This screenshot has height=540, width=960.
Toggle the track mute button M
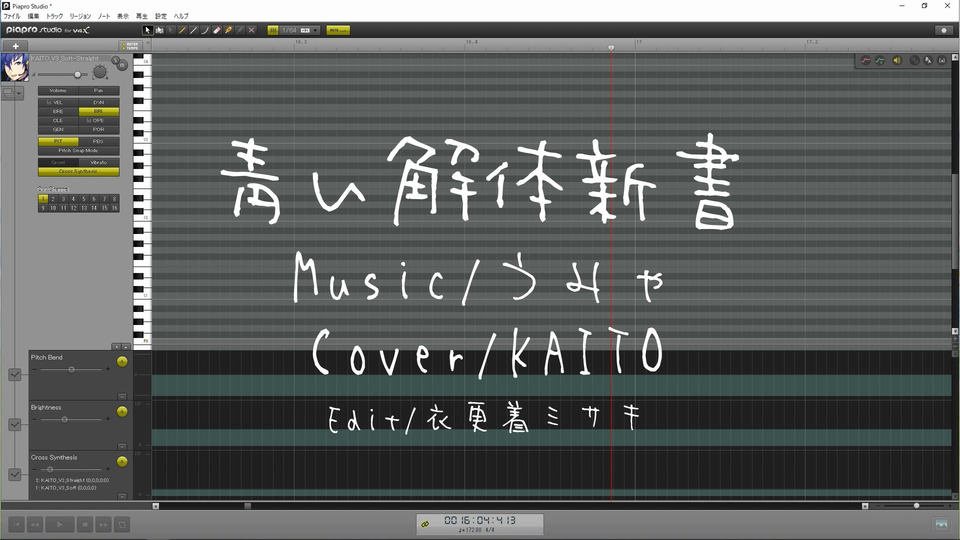pos(122,65)
